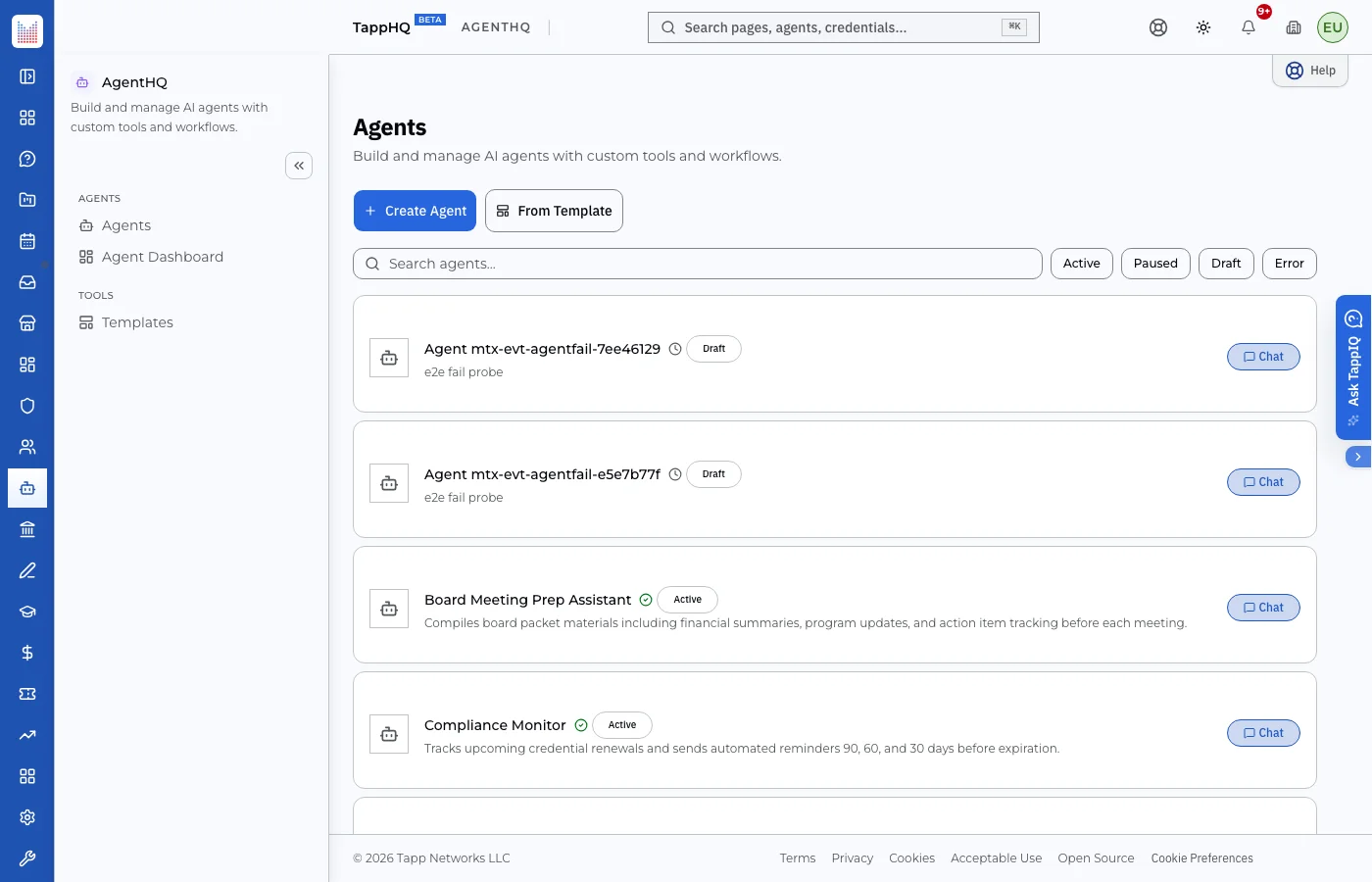Filter agents by Draft status
The width and height of the screenshot is (1372, 882).
[1226, 264]
